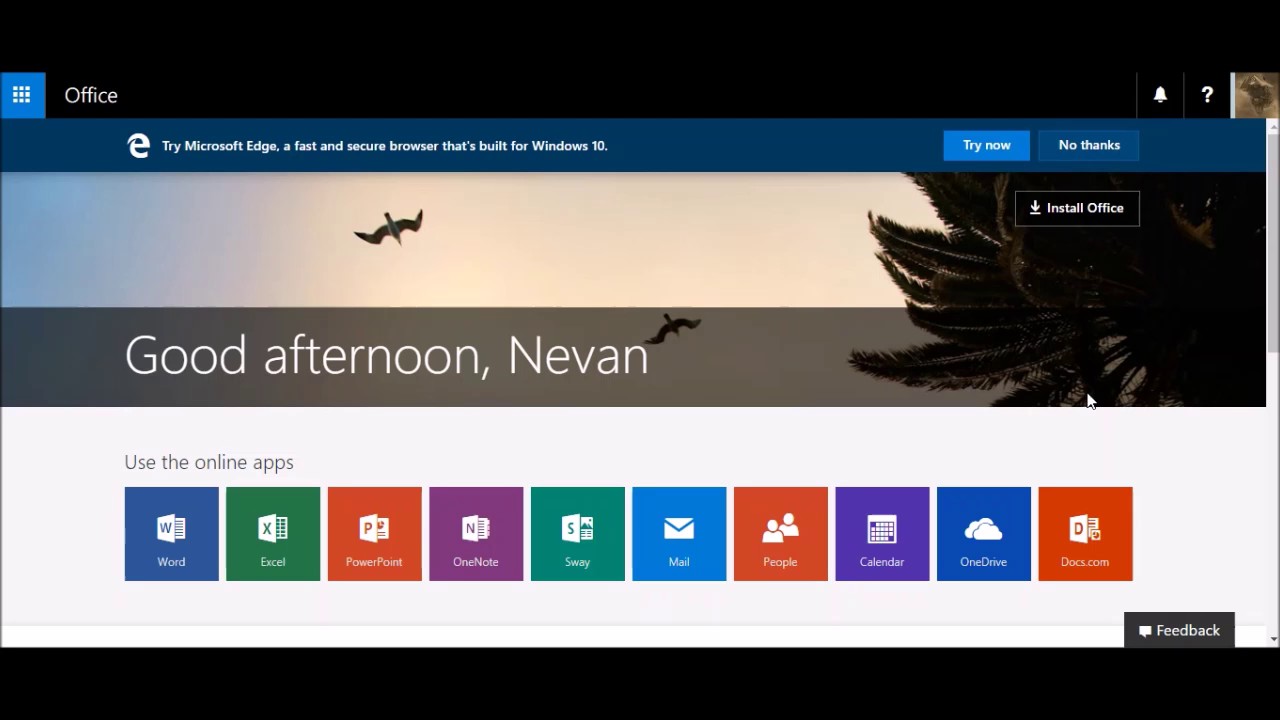Click the vertical scrollbar thumb

pyautogui.click(x=1273, y=242)
